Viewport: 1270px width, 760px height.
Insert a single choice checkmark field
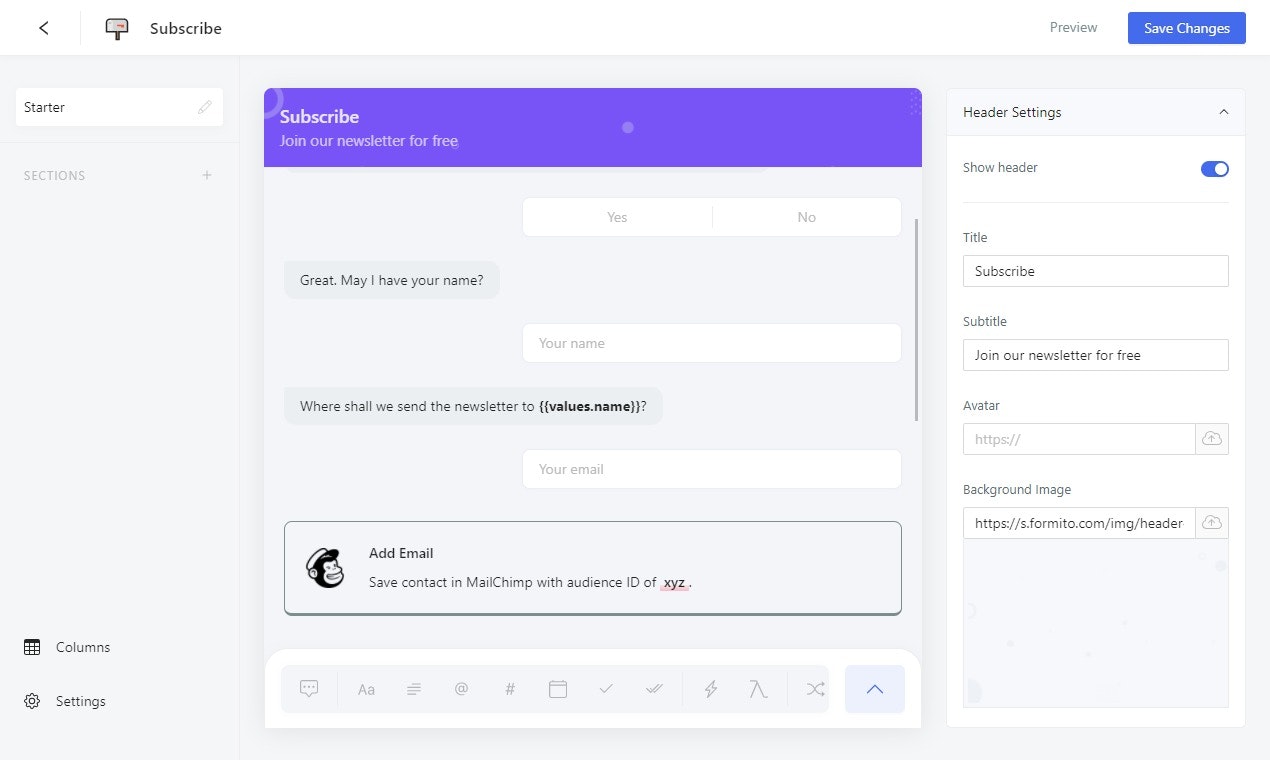pos(606,689)
